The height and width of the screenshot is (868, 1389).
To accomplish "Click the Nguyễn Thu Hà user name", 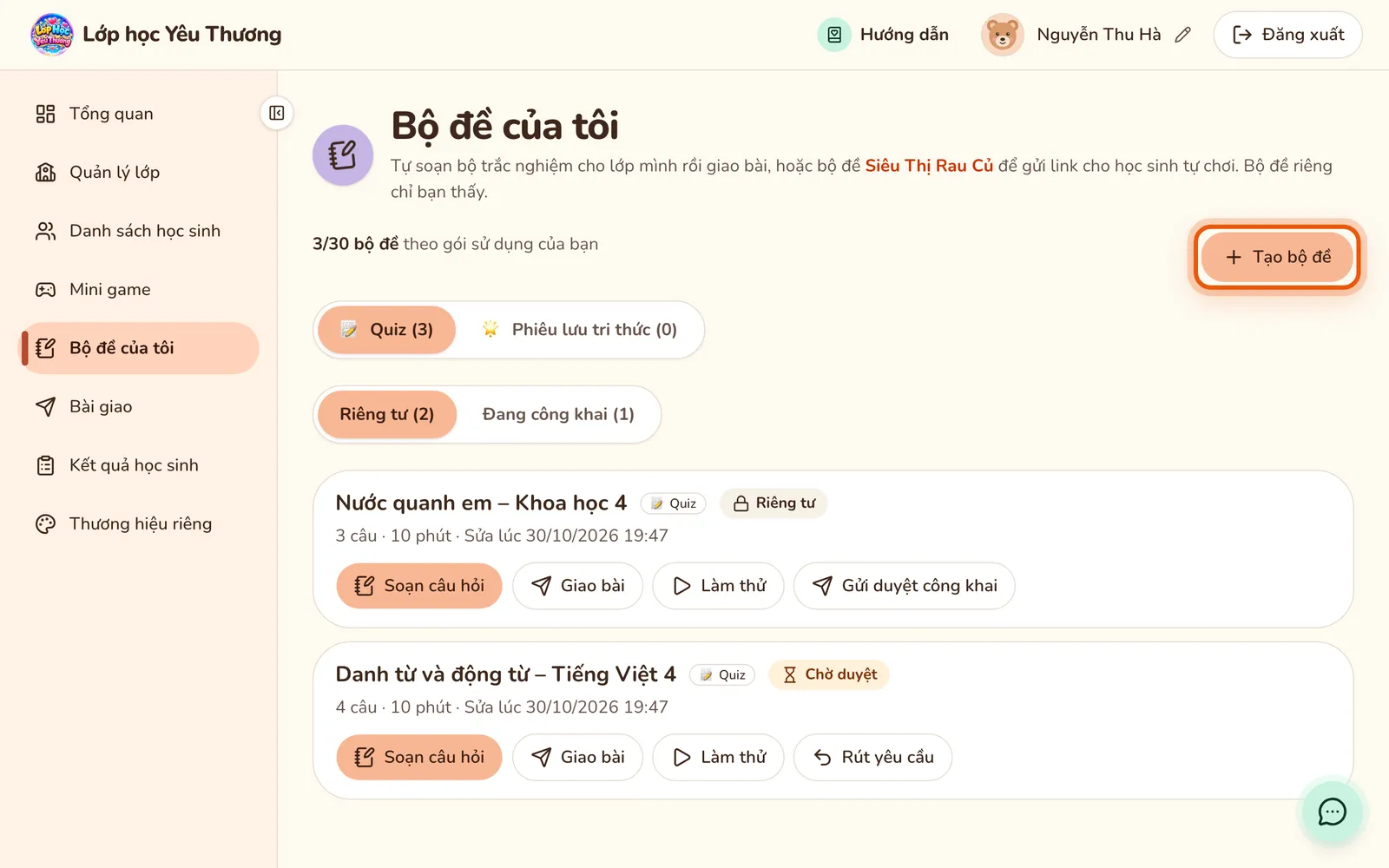I will click(1098, 35).
